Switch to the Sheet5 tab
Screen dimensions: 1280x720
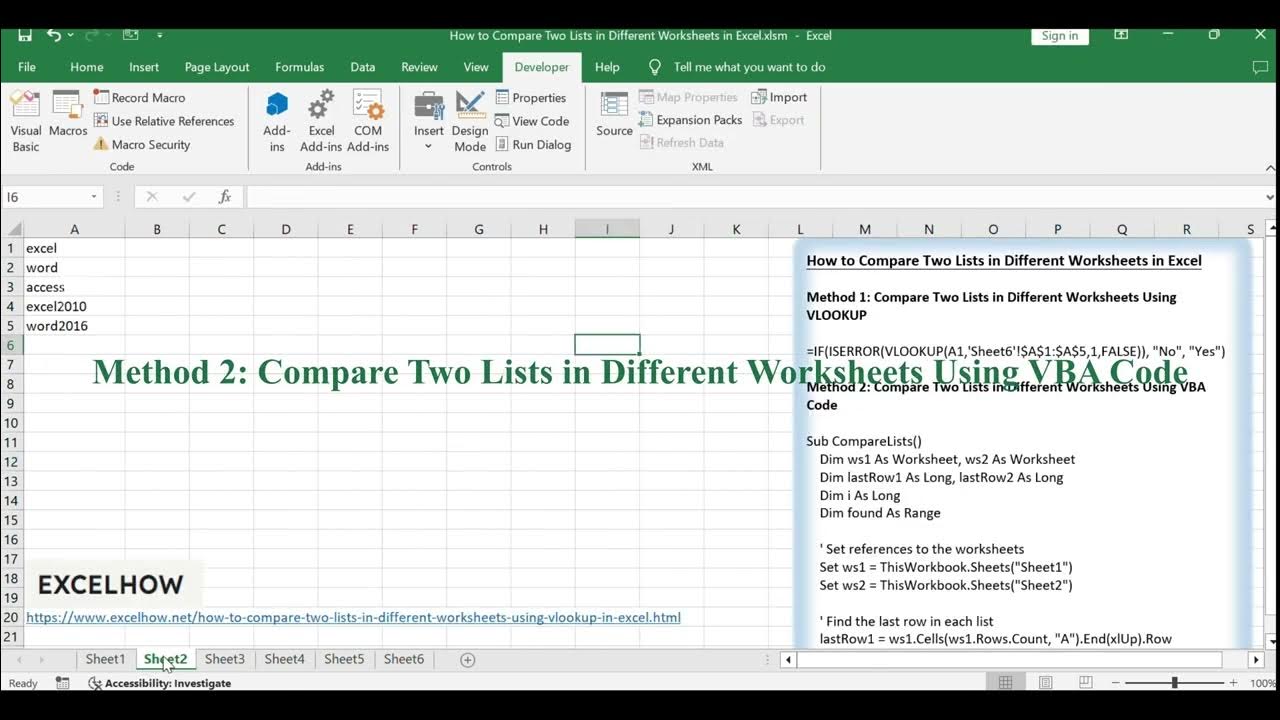(x=344, y=659)
